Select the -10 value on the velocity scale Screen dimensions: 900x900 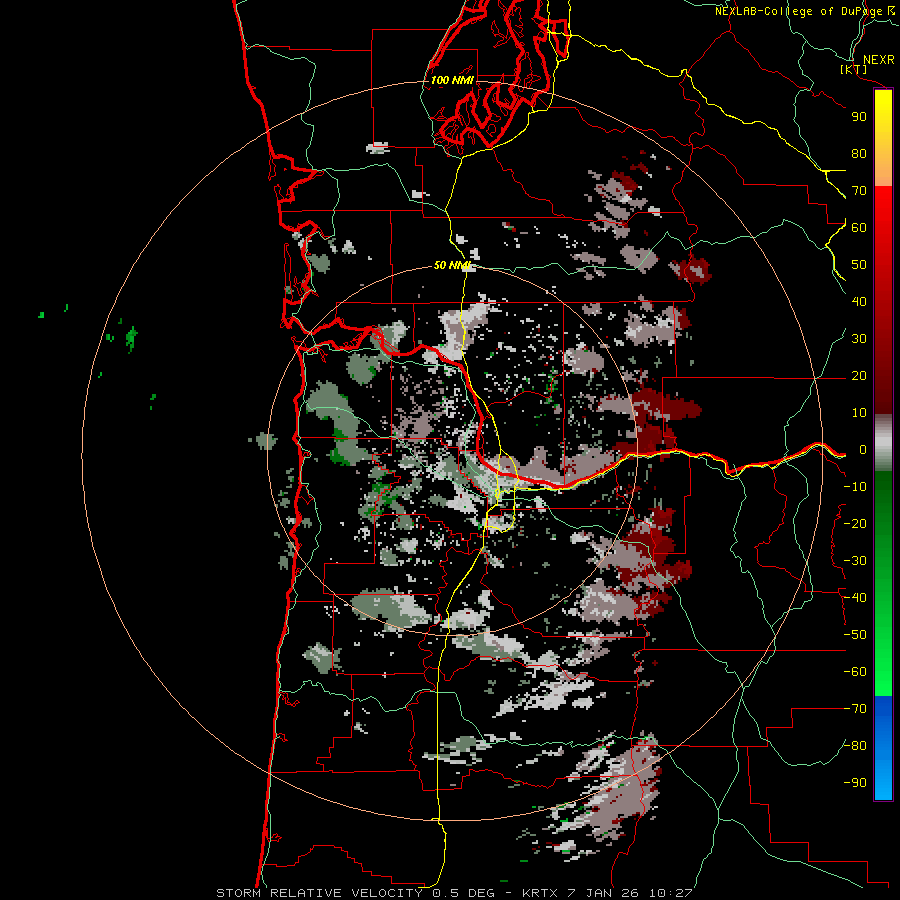(x=855, y=487)
